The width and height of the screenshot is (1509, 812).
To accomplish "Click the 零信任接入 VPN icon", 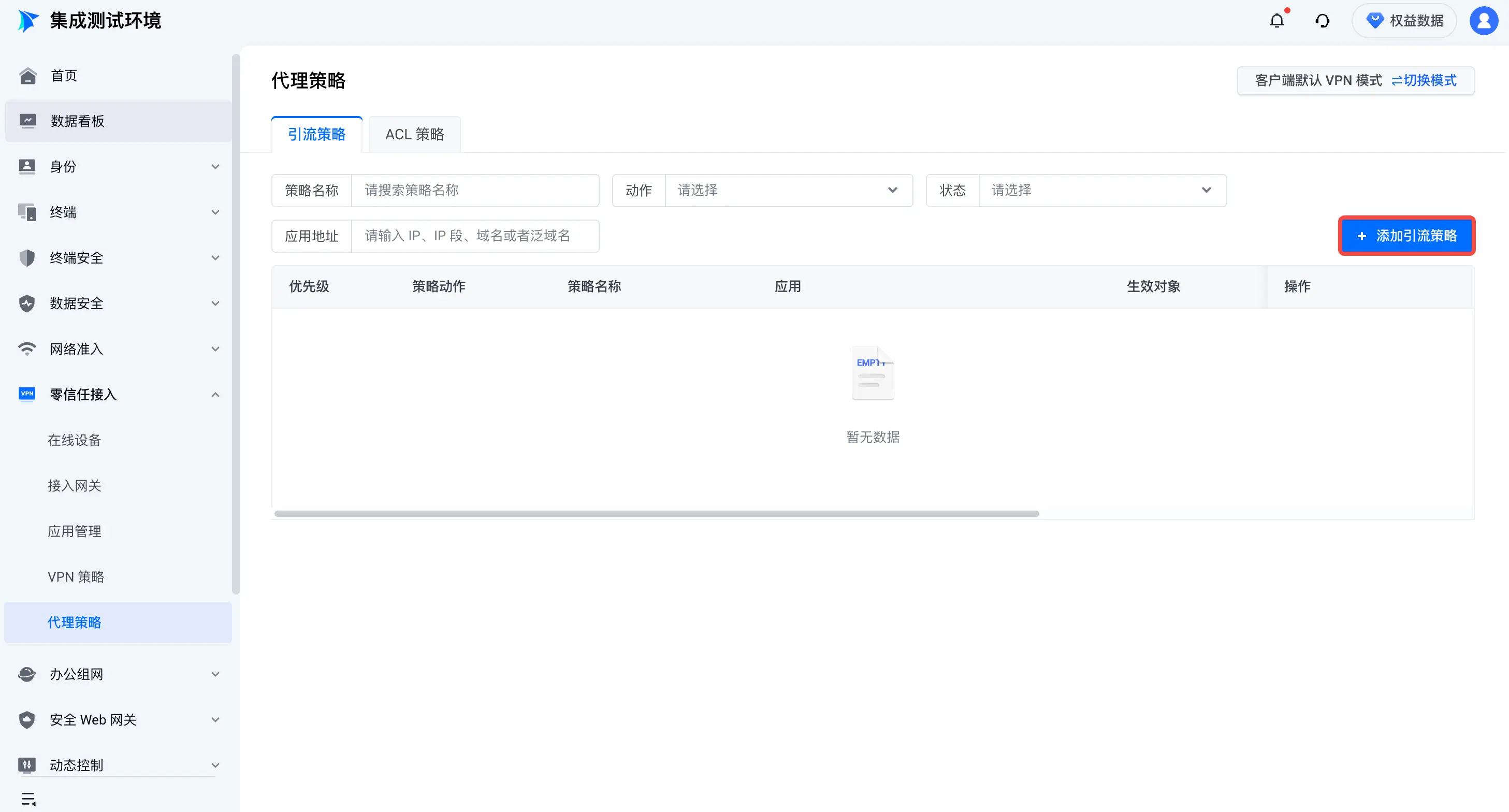I will [x=27, y=394].
